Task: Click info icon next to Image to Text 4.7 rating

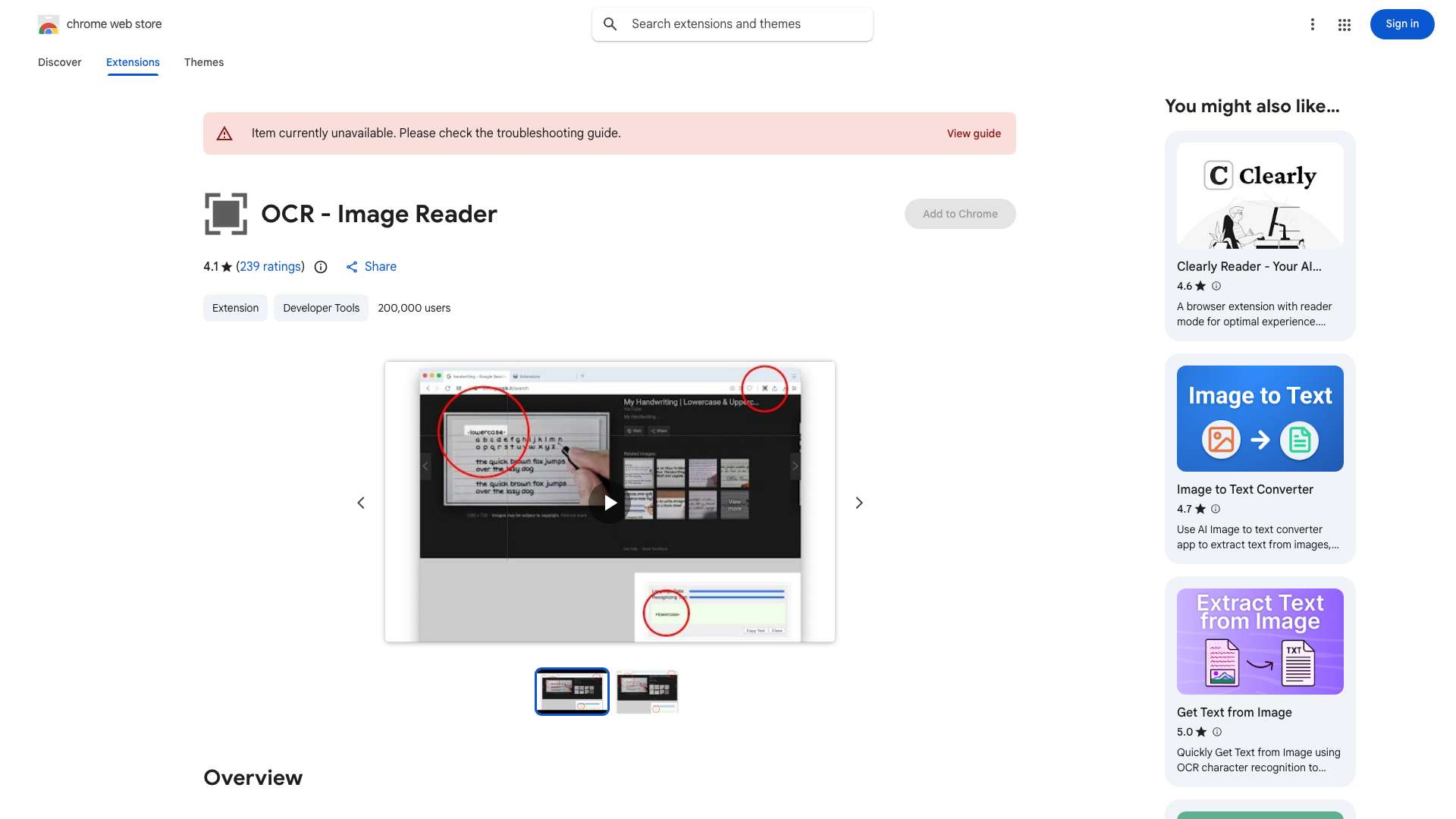Action: [x=1216, y=509]
